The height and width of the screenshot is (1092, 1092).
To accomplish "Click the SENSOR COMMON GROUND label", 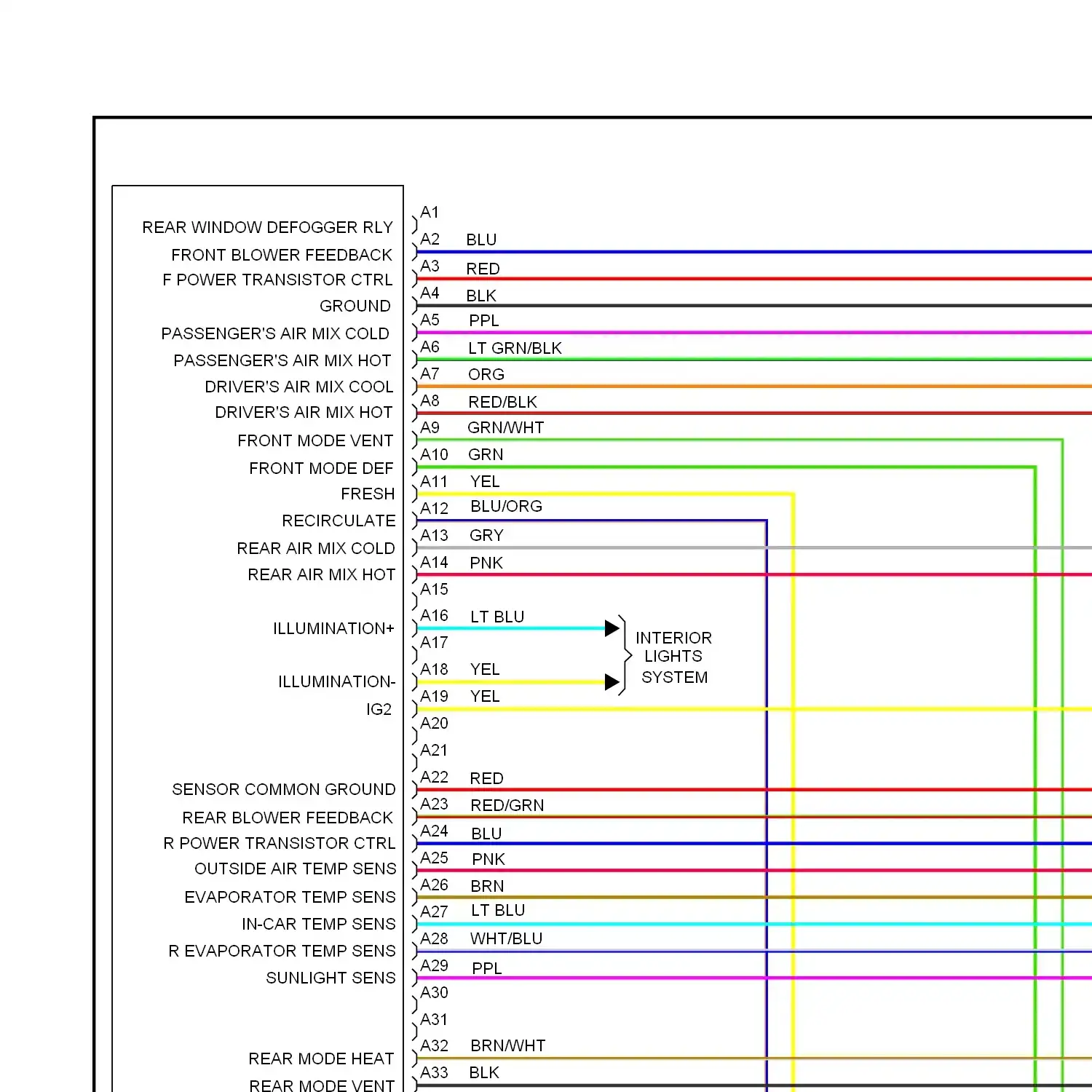I will [283, 790].
